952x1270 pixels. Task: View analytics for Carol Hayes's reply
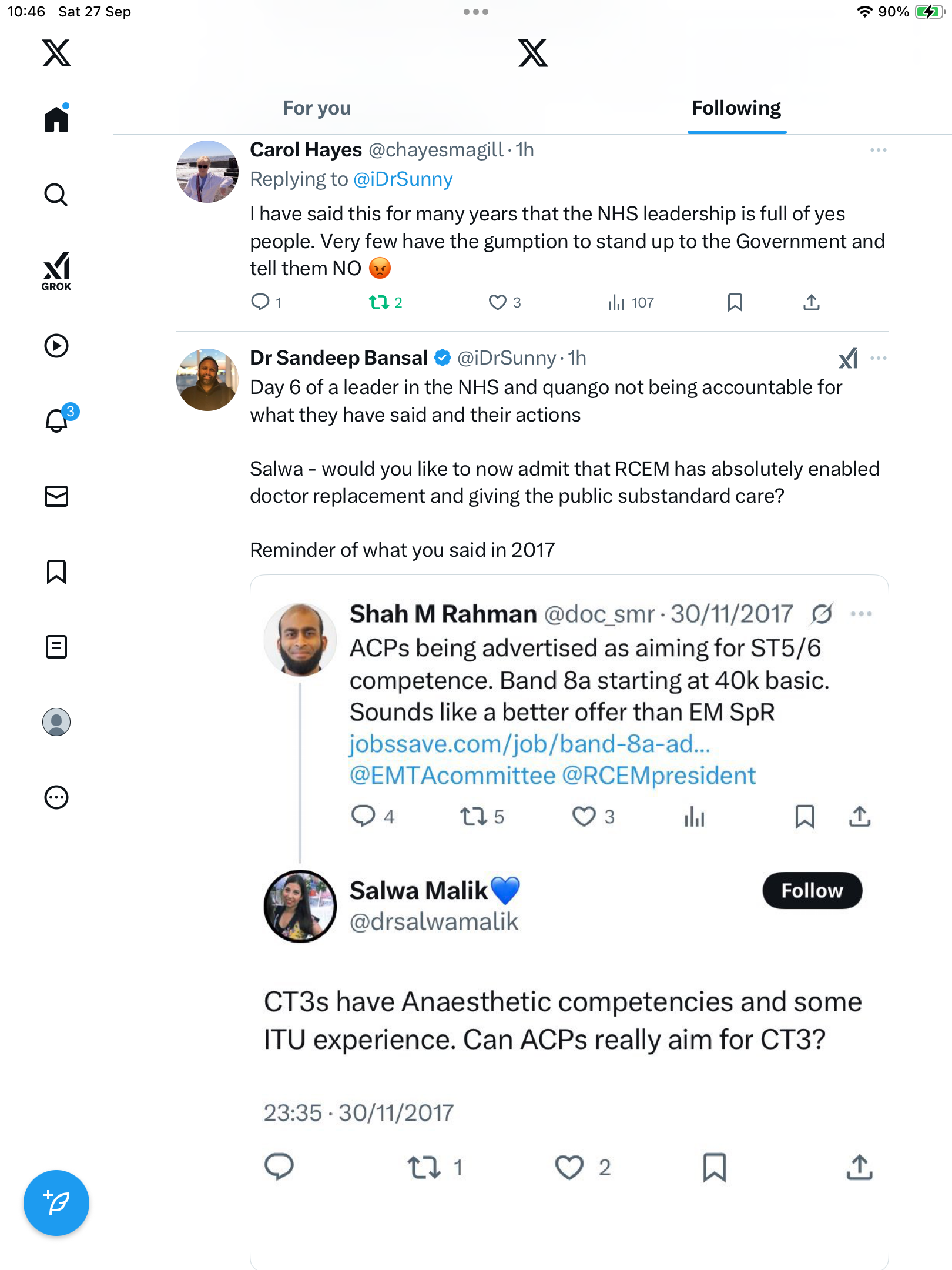pyautogui.click(x=631, y=302)
